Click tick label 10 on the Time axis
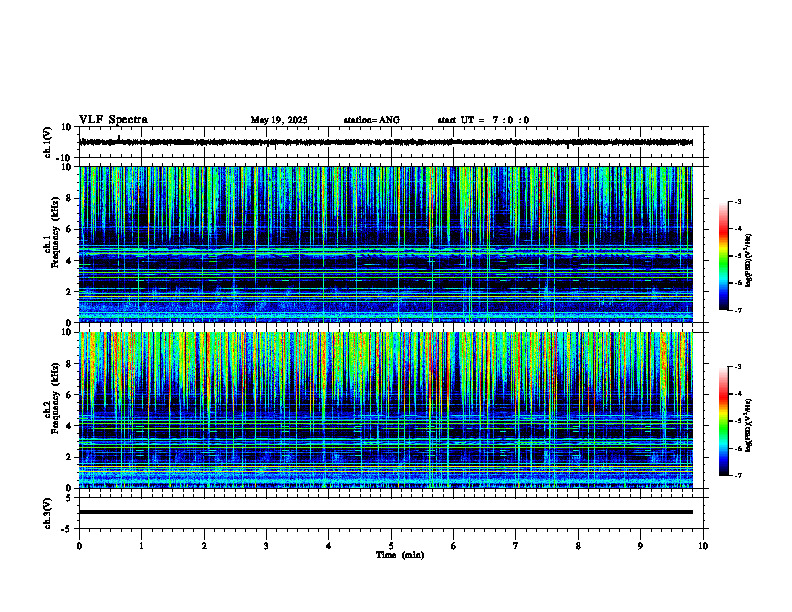This screenshot has width=792, height=612. [703, 546]
